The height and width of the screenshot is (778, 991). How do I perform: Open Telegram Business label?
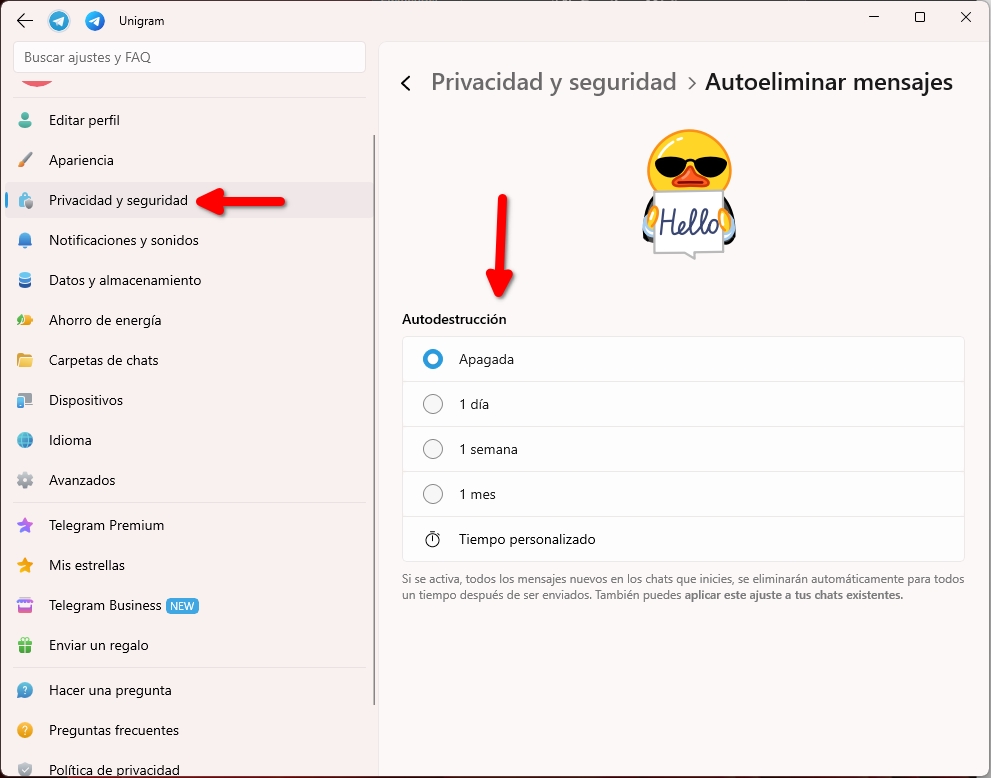[x=105, y=605]
